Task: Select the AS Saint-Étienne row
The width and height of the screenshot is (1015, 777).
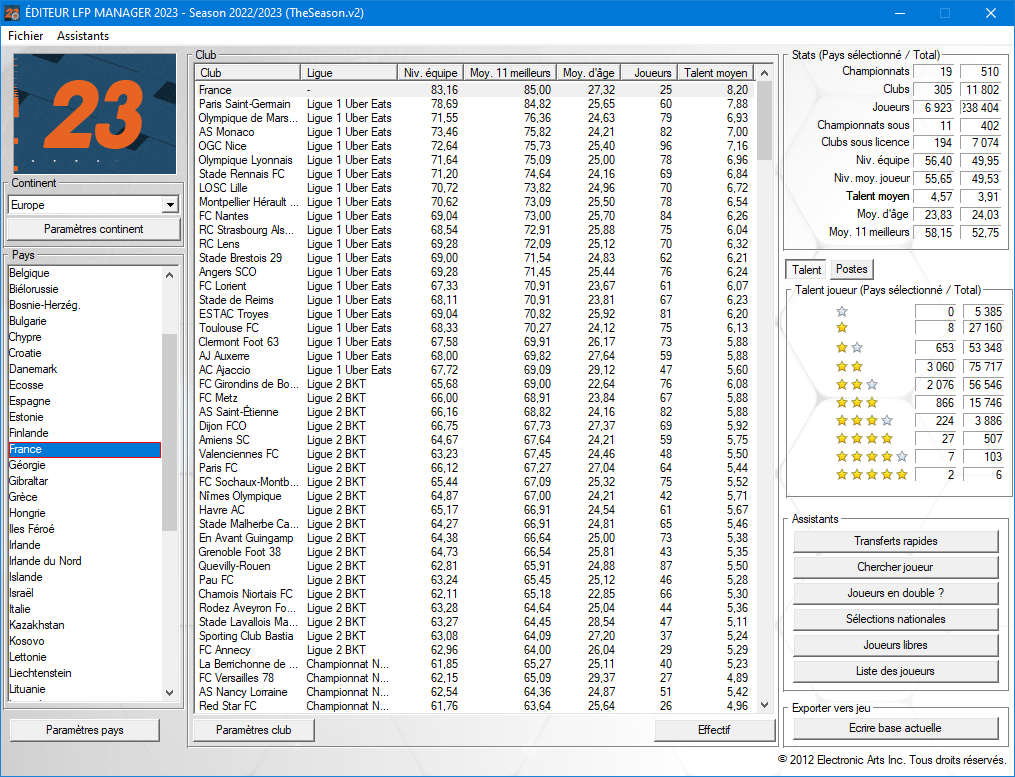Action: (475, 412)
